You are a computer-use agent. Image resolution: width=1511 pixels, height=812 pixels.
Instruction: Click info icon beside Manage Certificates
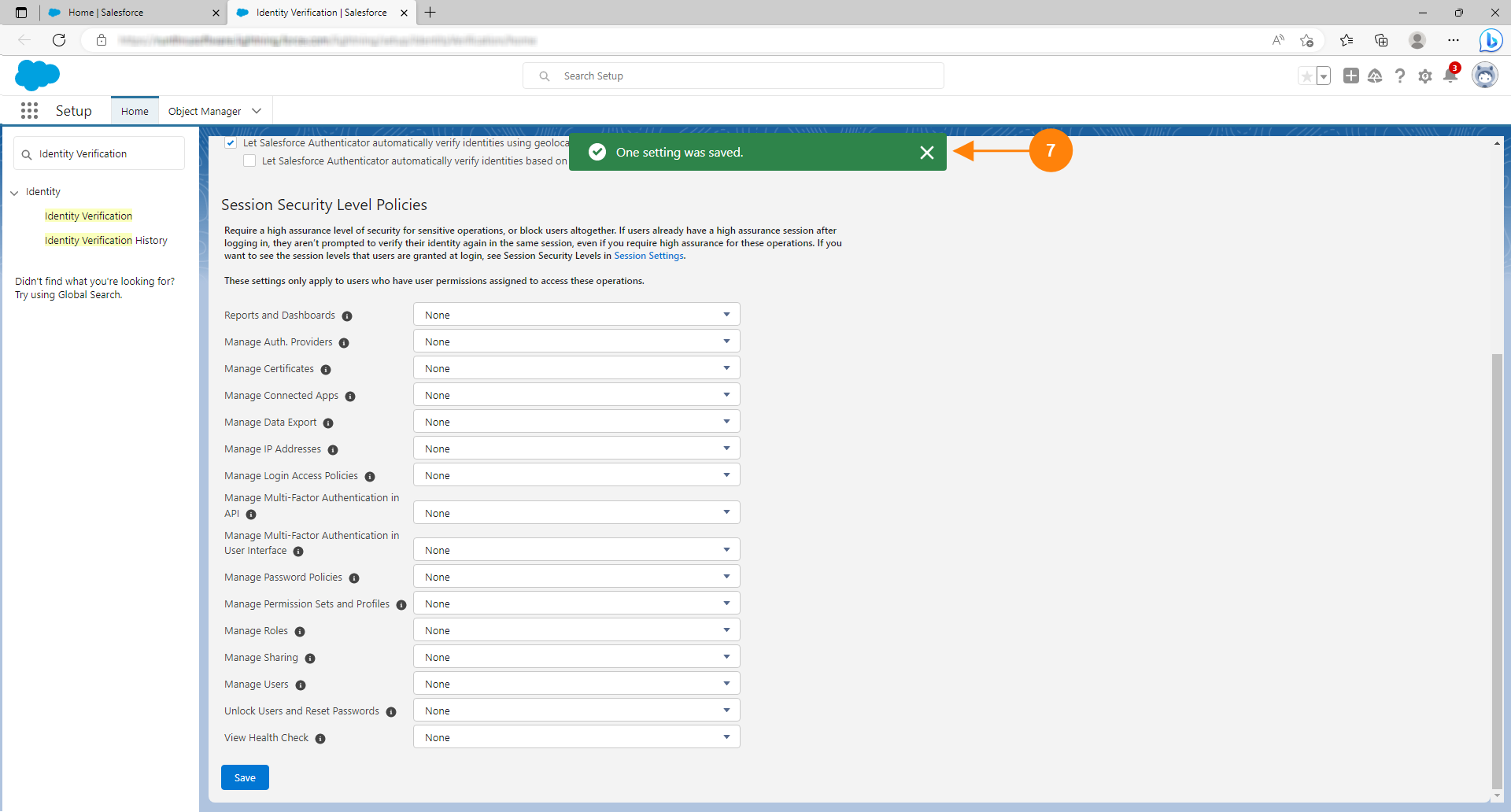click(326, 370)
